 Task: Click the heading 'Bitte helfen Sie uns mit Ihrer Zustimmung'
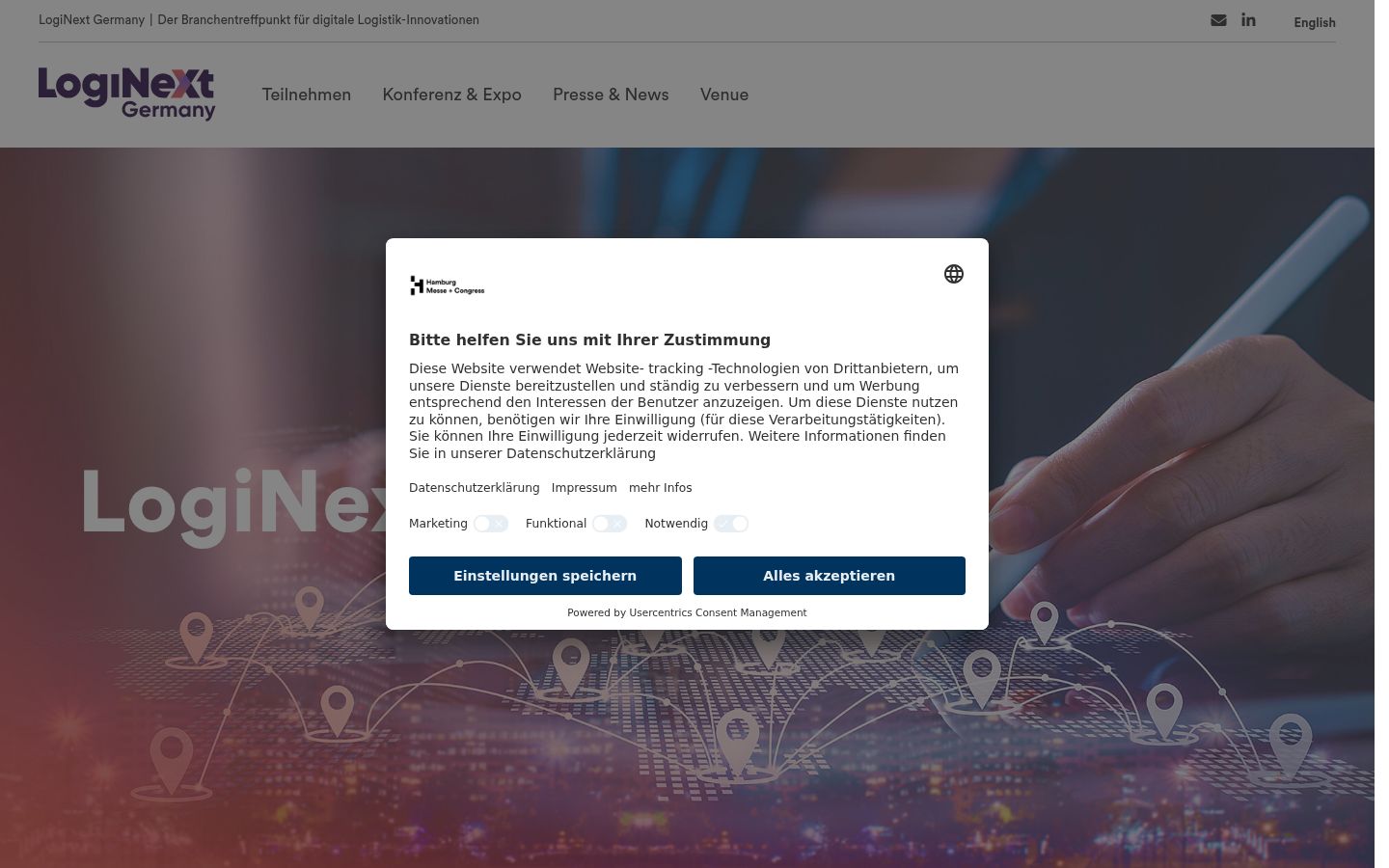click(589, 339)
